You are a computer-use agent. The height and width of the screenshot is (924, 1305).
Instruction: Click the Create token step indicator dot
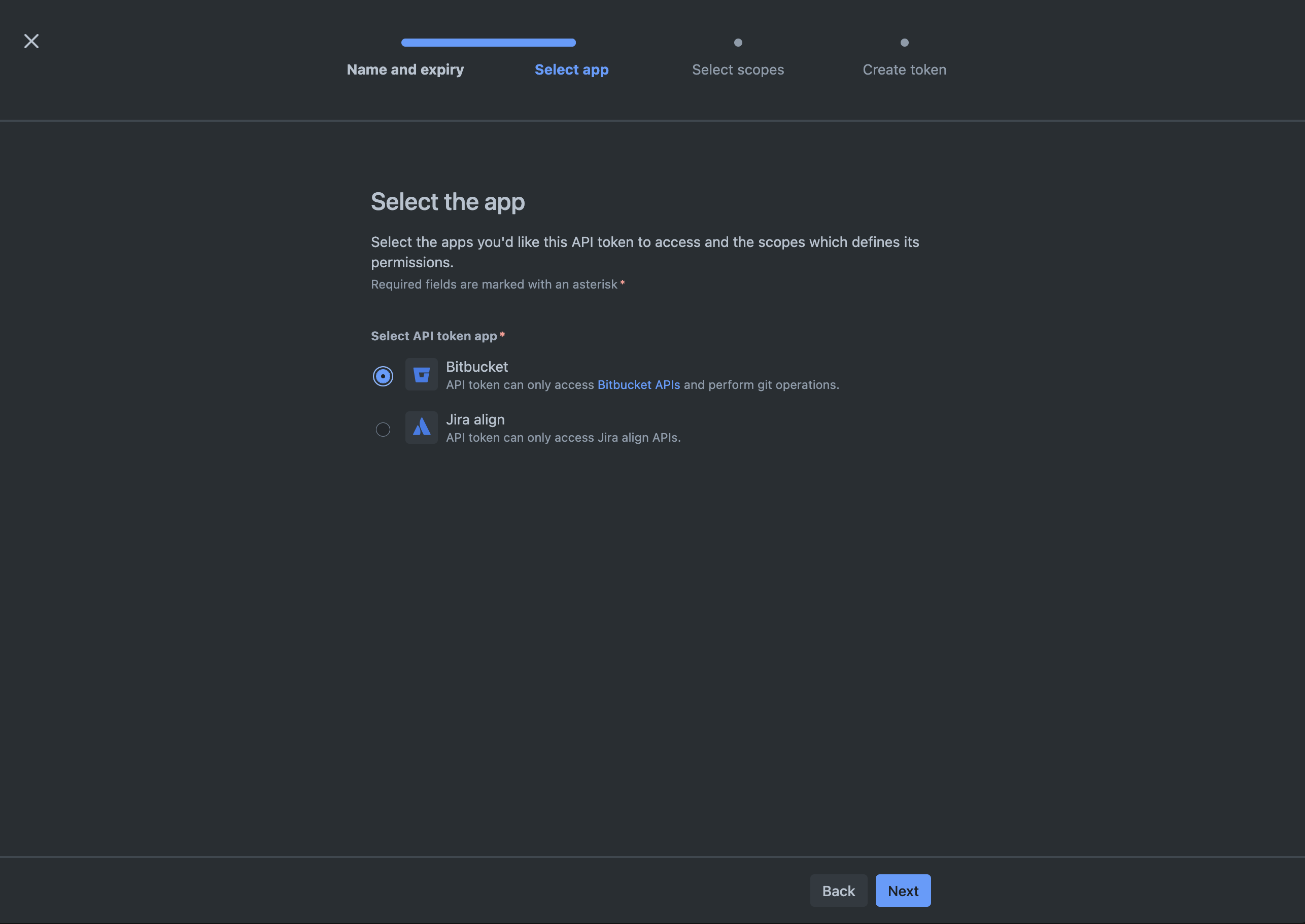[904, 42]
